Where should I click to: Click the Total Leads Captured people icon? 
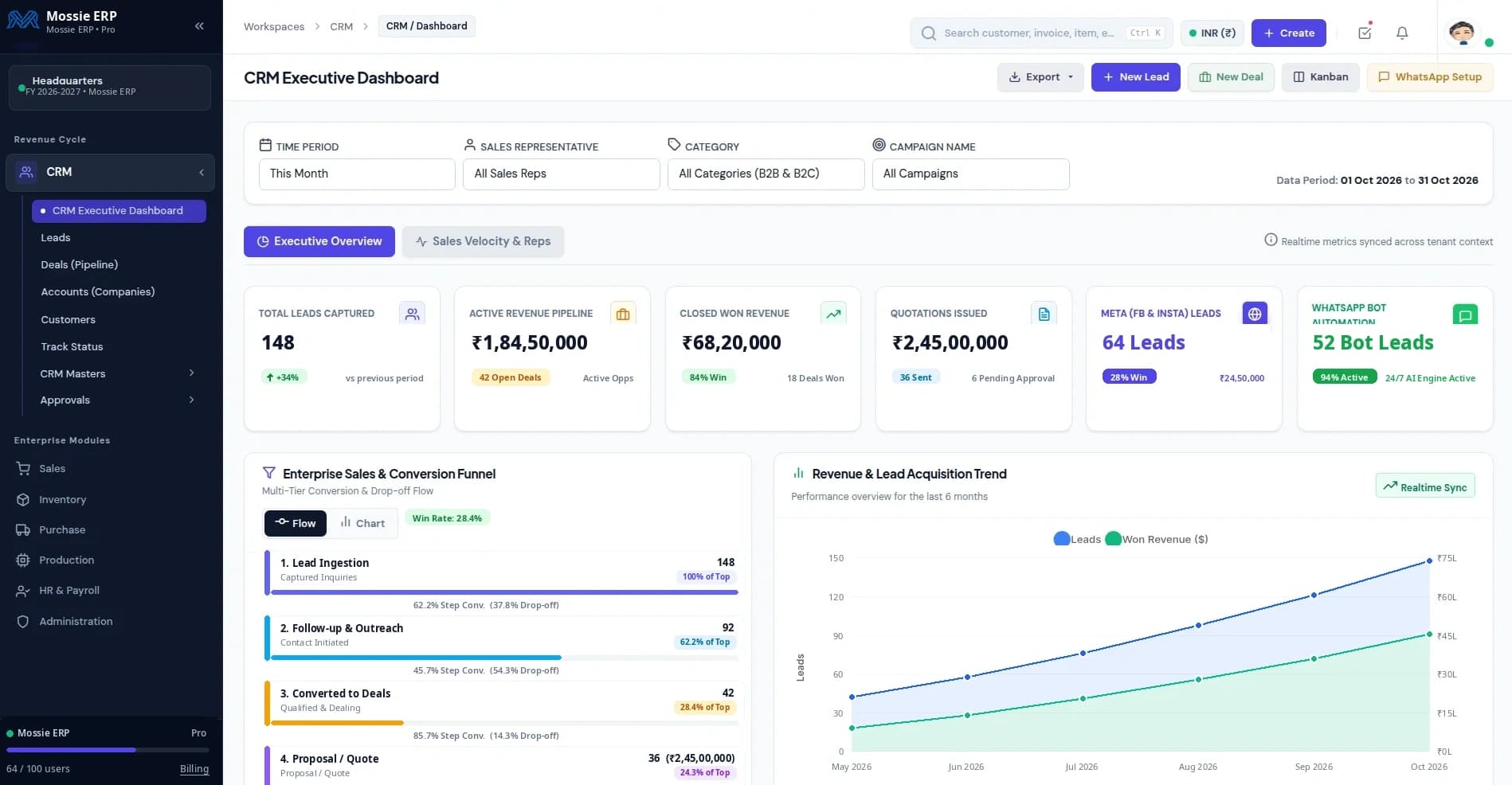tap(412, 314)
